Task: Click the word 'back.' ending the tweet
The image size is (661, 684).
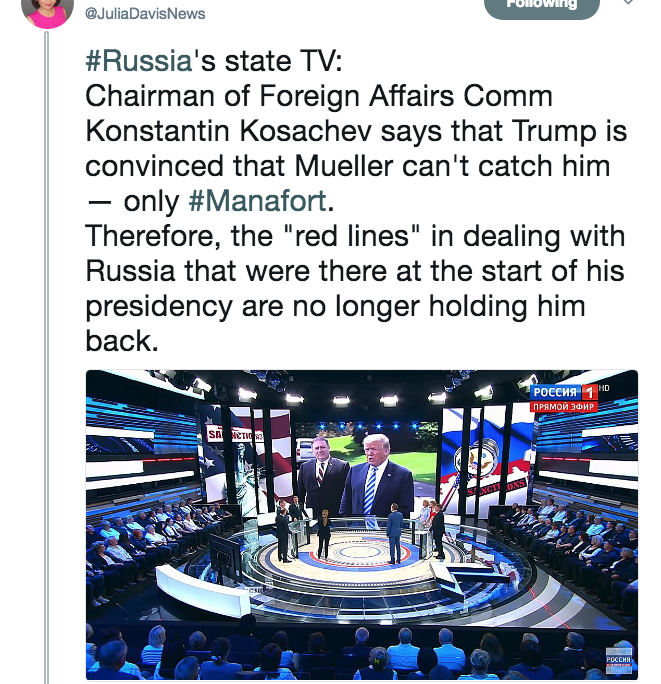Action: pos(122,341)
